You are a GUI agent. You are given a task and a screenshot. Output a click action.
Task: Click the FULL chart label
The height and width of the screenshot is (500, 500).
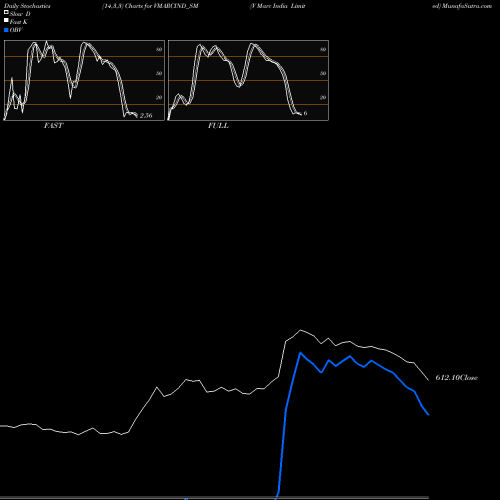click(218, 126)
